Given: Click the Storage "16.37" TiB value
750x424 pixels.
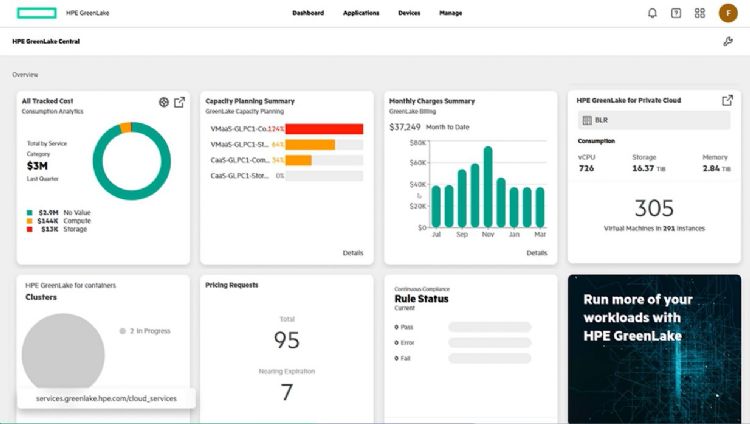Looking at the screenshot, I should pyautogui.click(x=643, y=168).
